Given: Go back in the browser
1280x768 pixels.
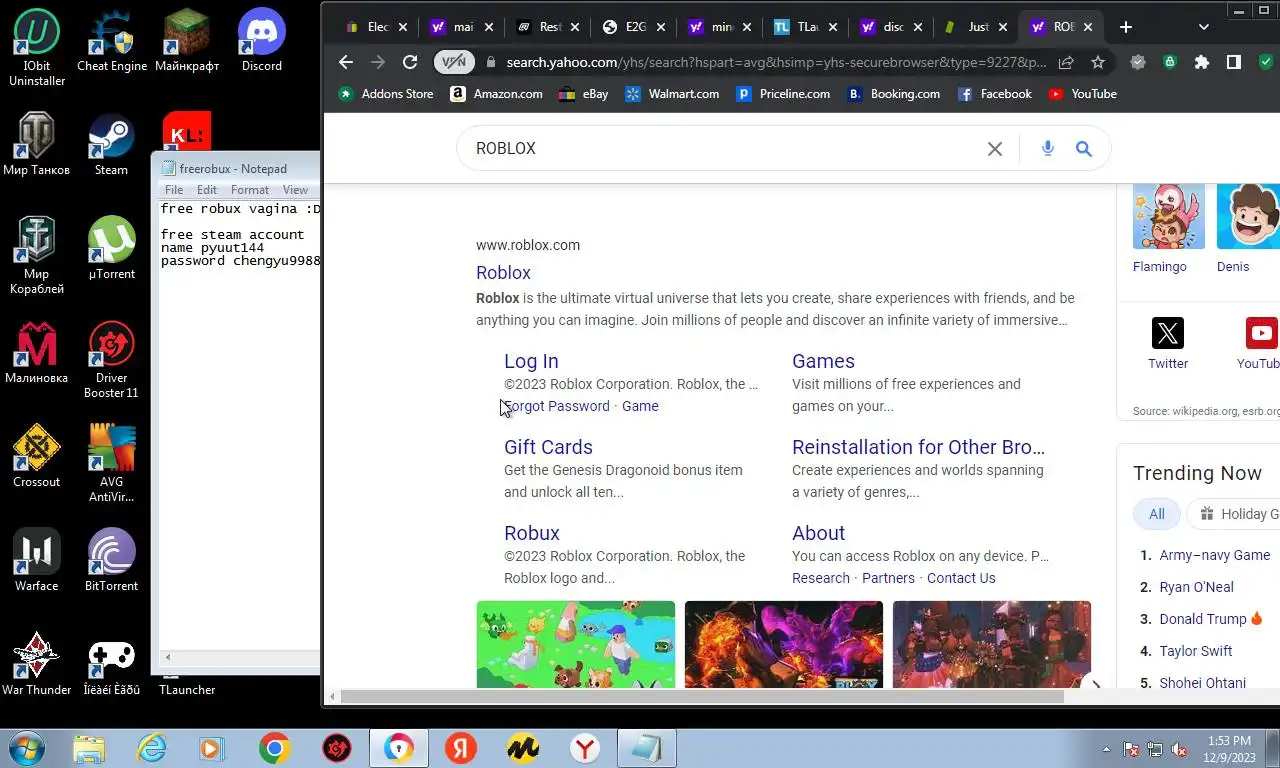Looking at the screenshot, I should 346,62.
